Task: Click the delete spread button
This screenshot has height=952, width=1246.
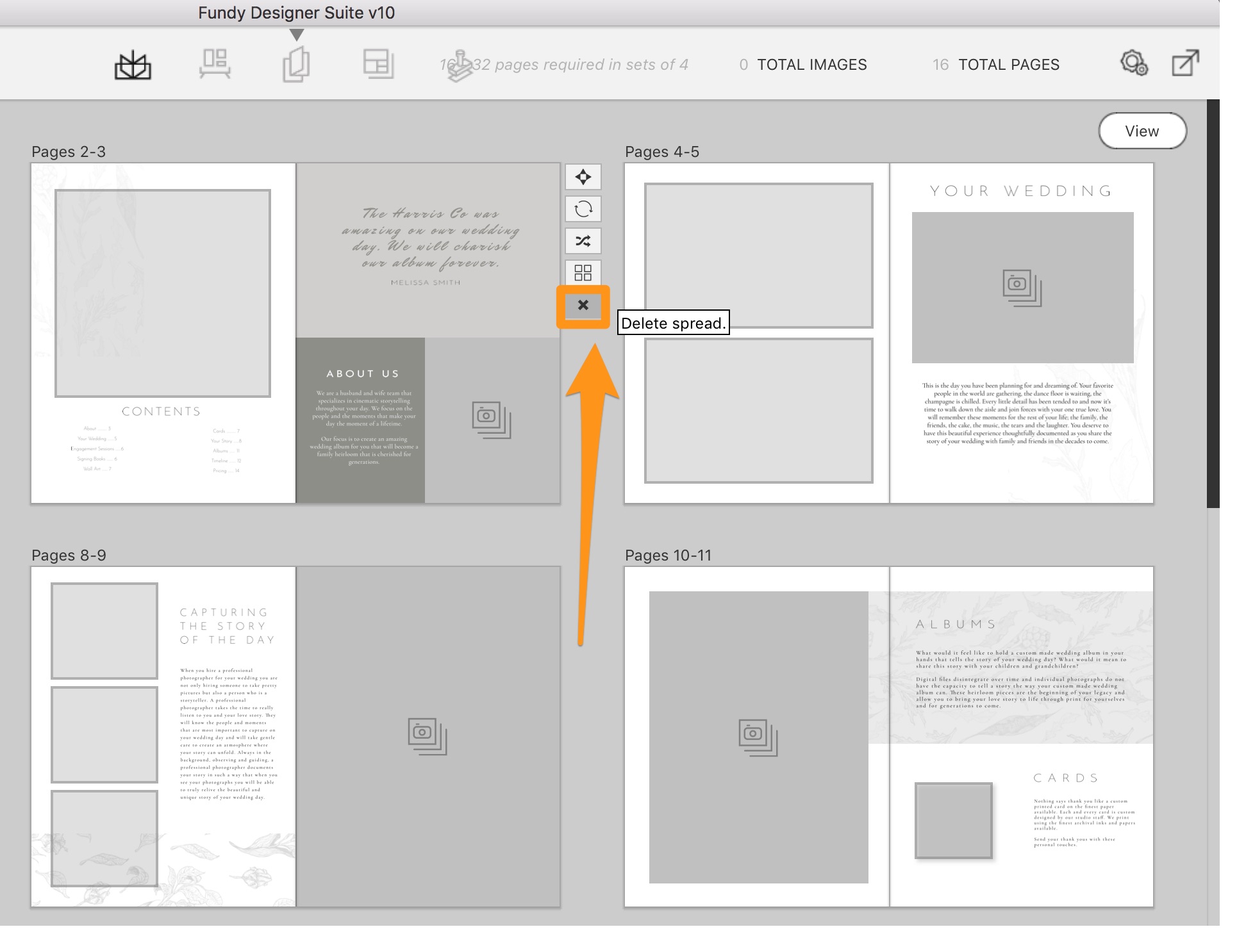Action: pos(582,304)
